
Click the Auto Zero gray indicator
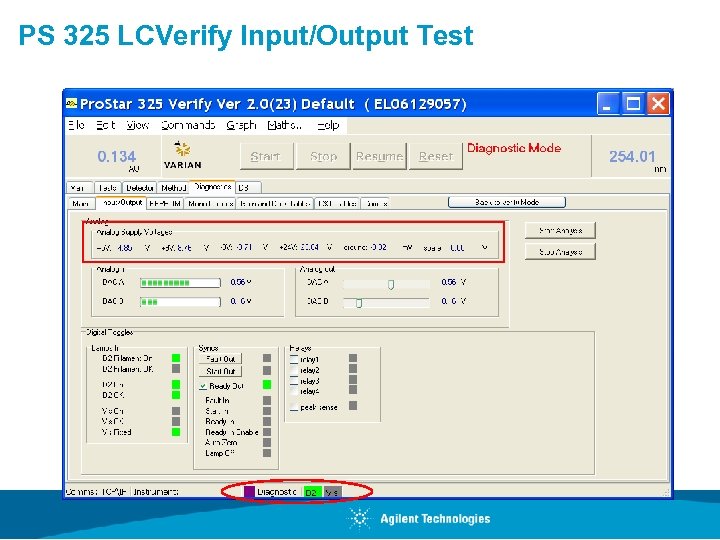tap(267, 443)
